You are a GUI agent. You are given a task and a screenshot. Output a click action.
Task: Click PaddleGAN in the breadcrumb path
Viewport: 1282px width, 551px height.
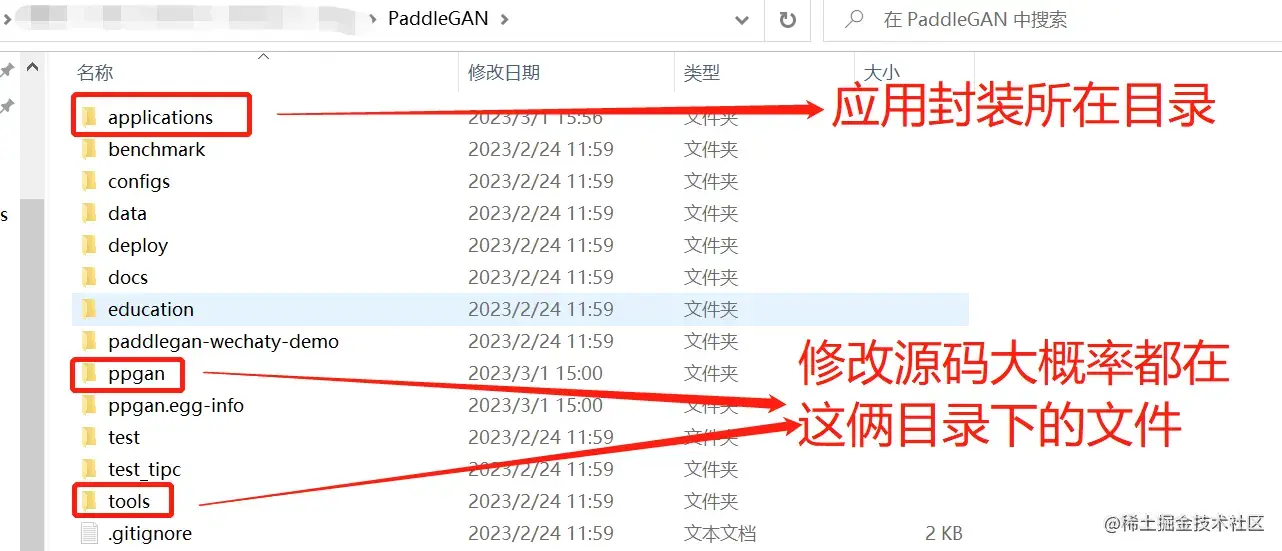(438, 19)
